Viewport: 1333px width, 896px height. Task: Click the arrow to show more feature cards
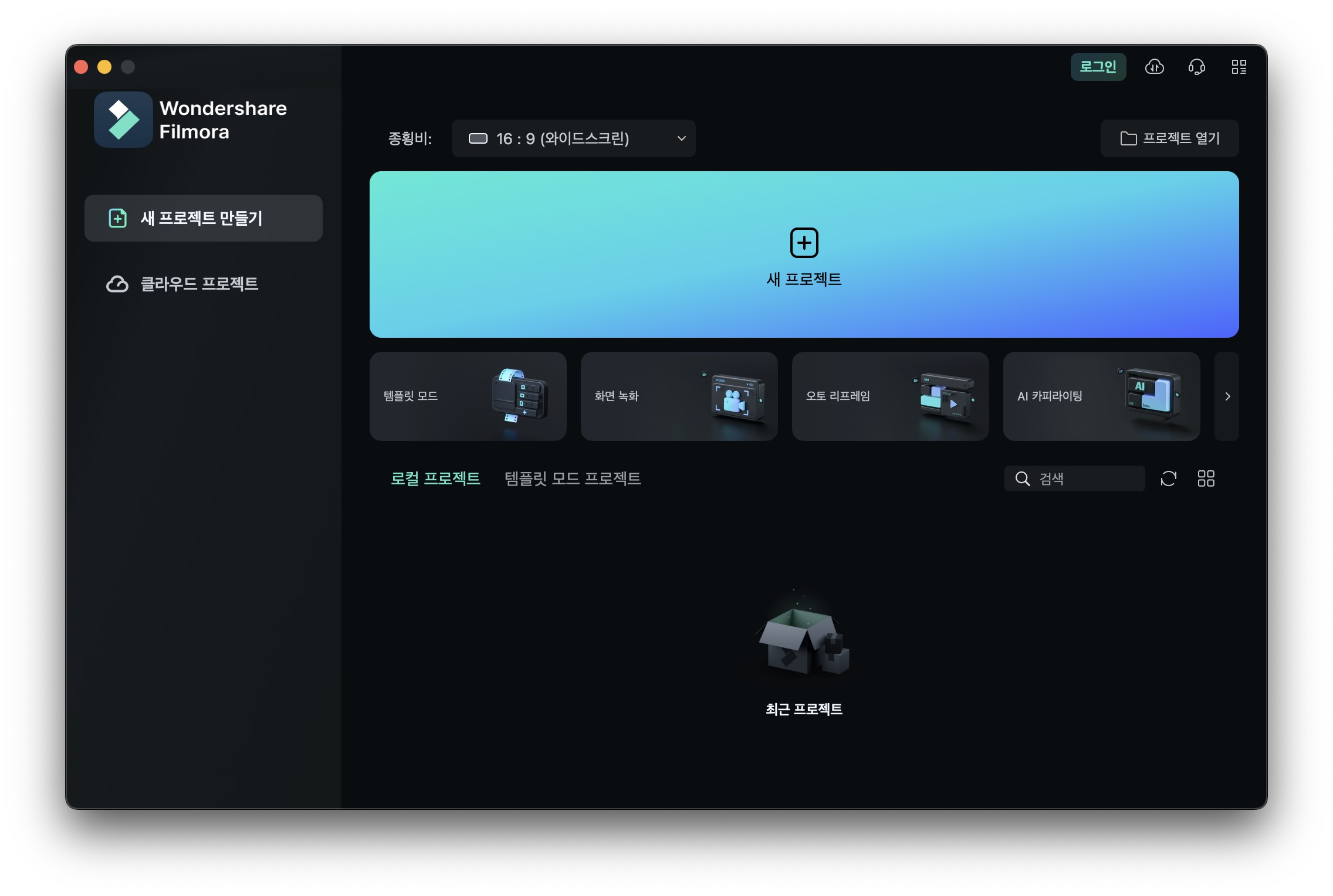[1227, 396]
